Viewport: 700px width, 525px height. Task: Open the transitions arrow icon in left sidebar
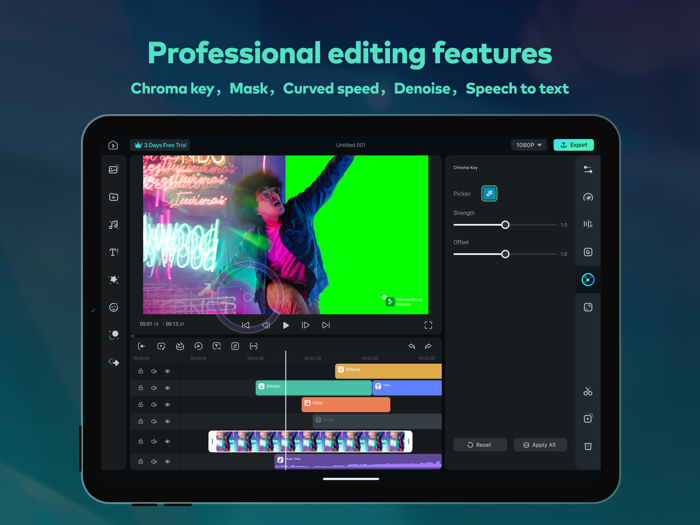point(113,362)
